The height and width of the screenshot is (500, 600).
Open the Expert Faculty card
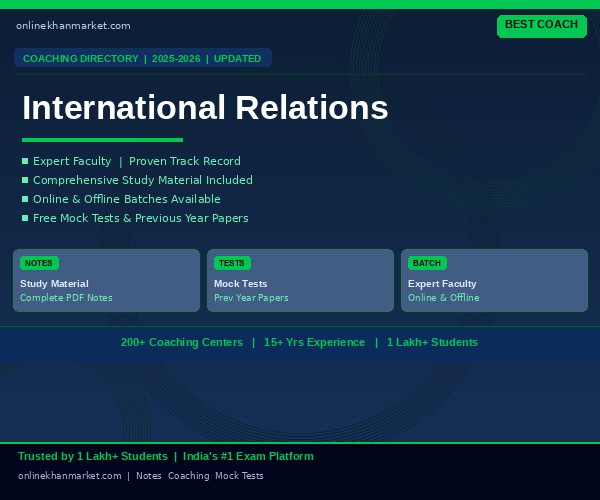pyautogui.click(x=494, y=280)
